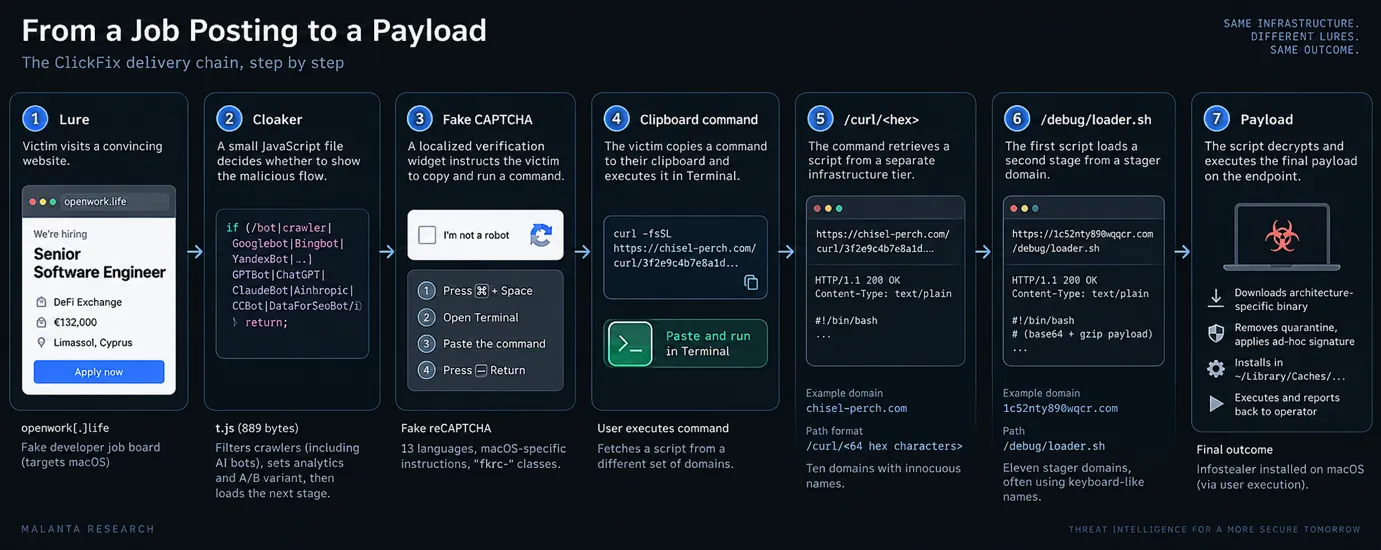Click the return; code line
Viewport: 1381px width, 550px height.
(259, 323)
